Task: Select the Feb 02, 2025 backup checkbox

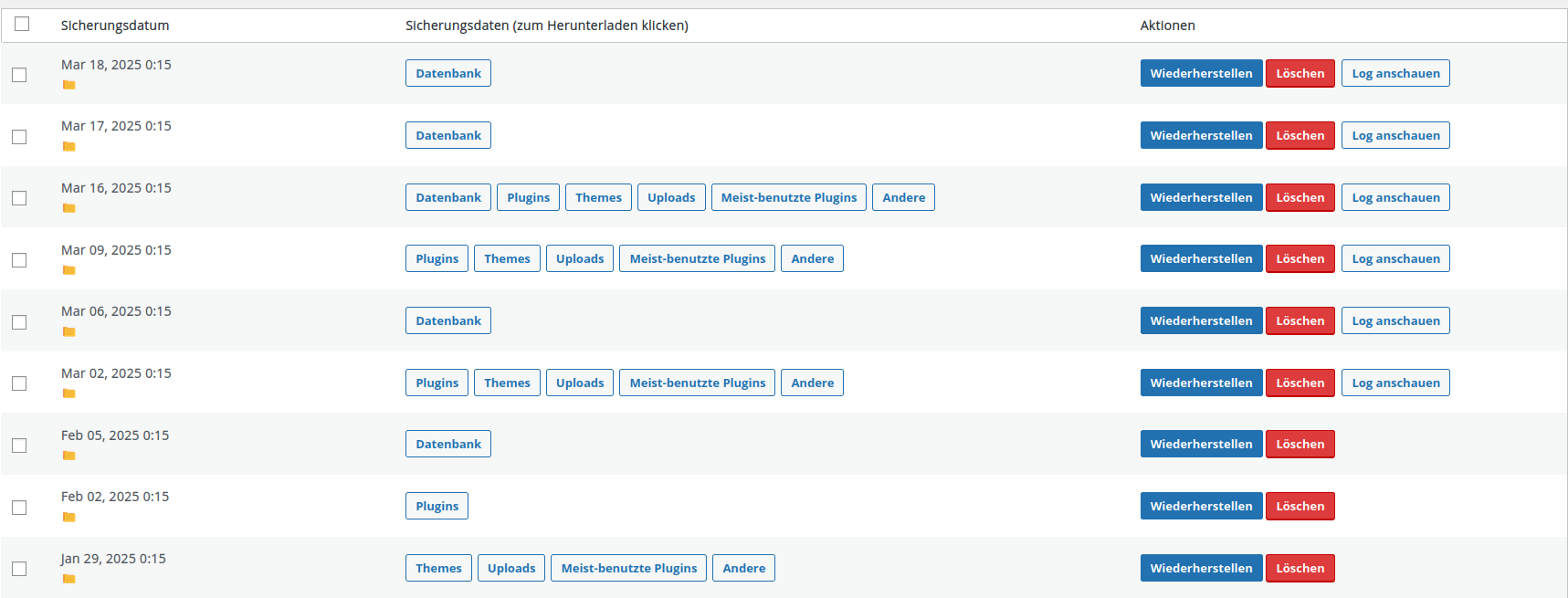Action: pos(19,508)
